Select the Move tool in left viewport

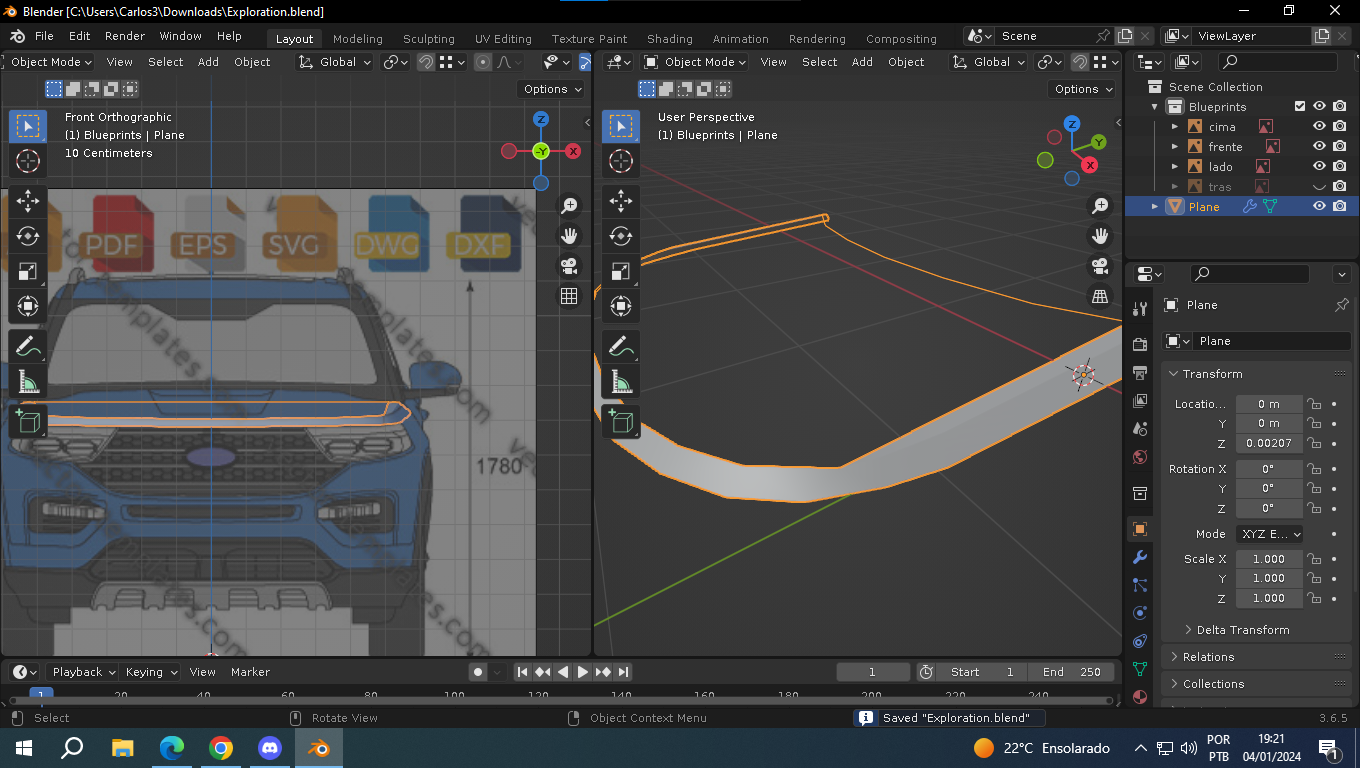pyautogui.click(x=28, y=201)
